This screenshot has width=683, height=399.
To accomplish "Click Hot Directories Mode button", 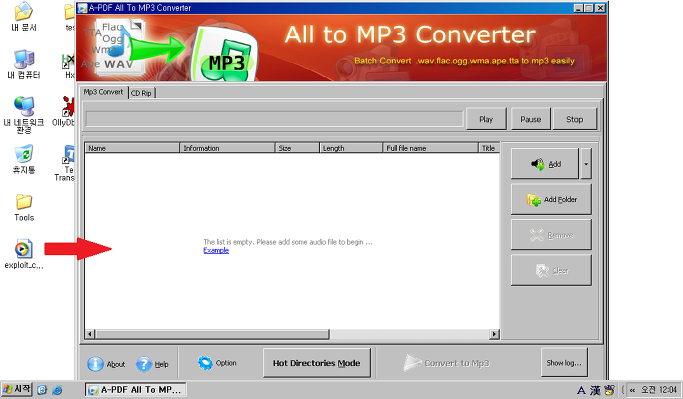I will [317, 363].
